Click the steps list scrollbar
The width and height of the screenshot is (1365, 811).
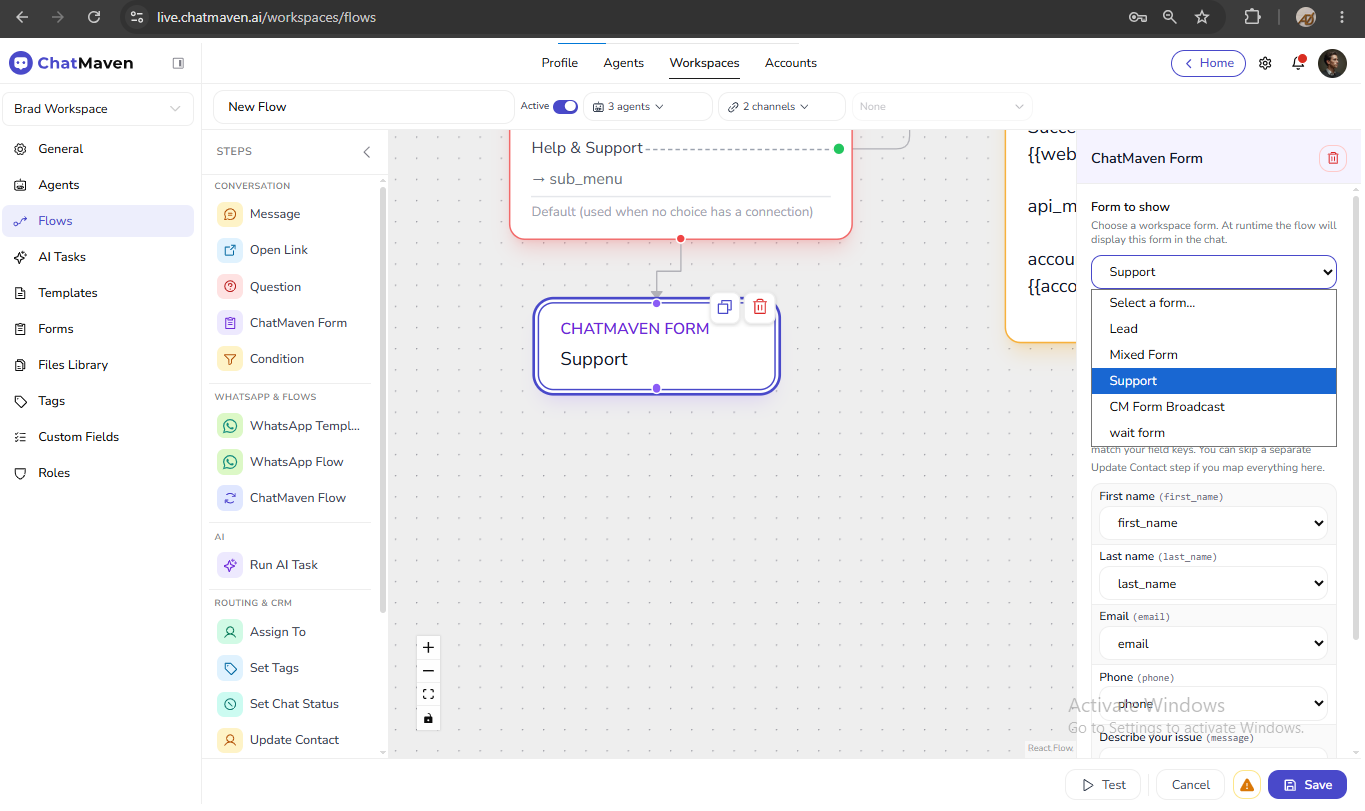(383, 400)
